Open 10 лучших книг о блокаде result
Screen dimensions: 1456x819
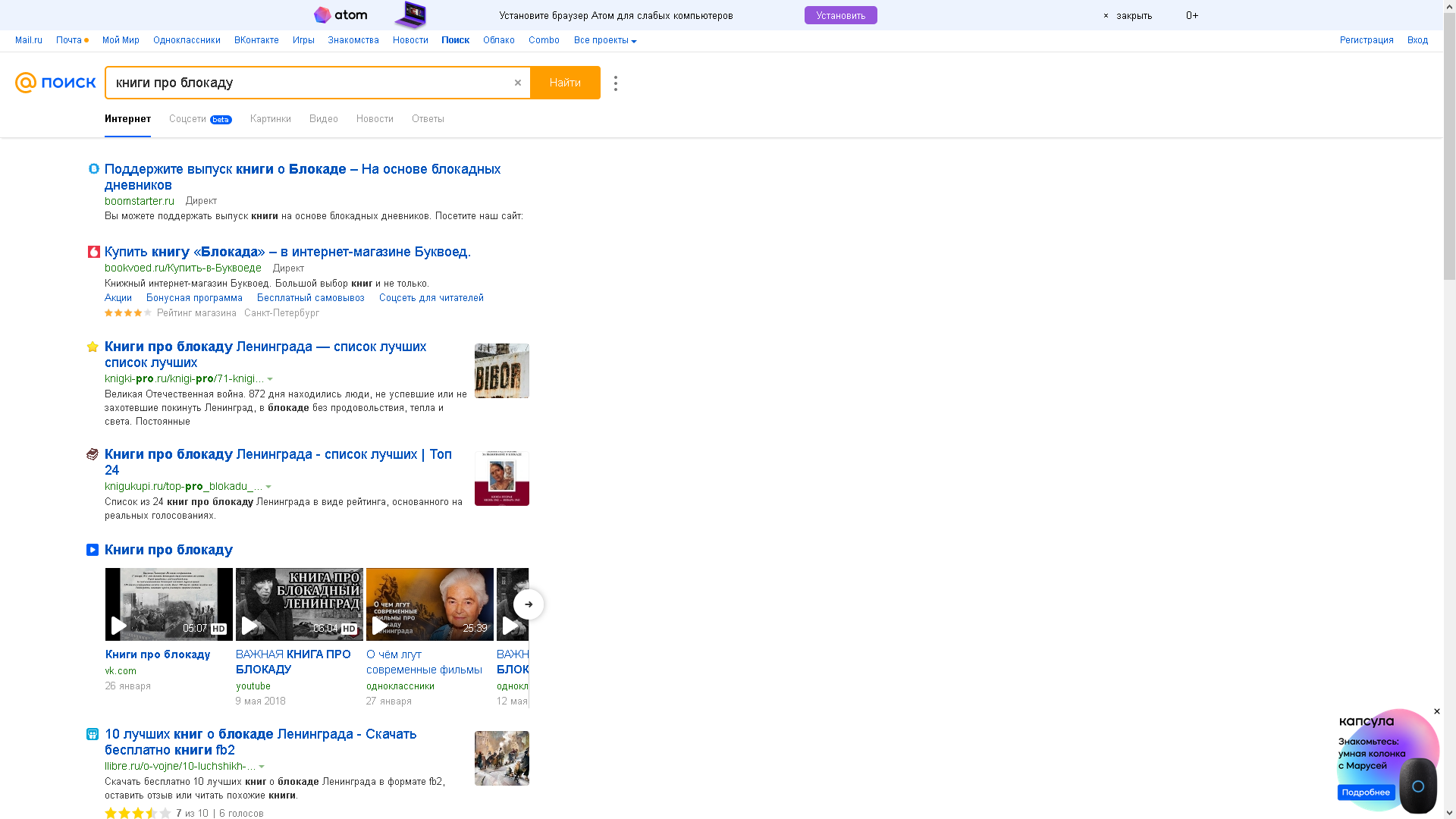(261, 742)
